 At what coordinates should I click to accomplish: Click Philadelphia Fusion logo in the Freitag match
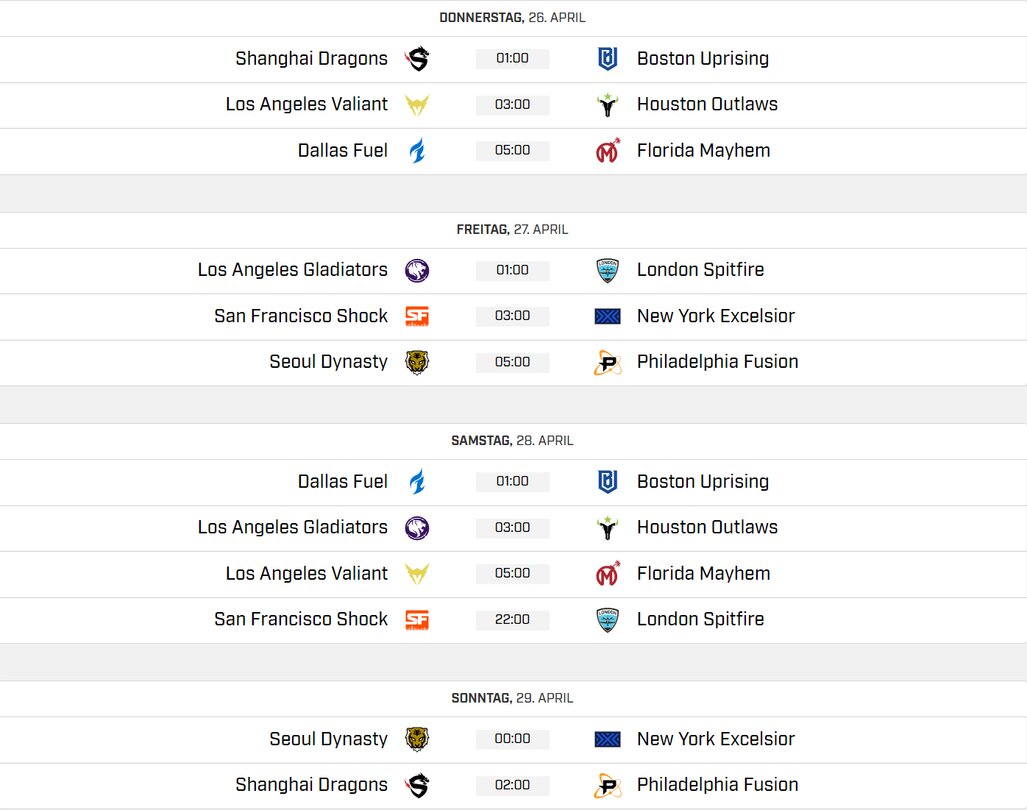[607, 362]
